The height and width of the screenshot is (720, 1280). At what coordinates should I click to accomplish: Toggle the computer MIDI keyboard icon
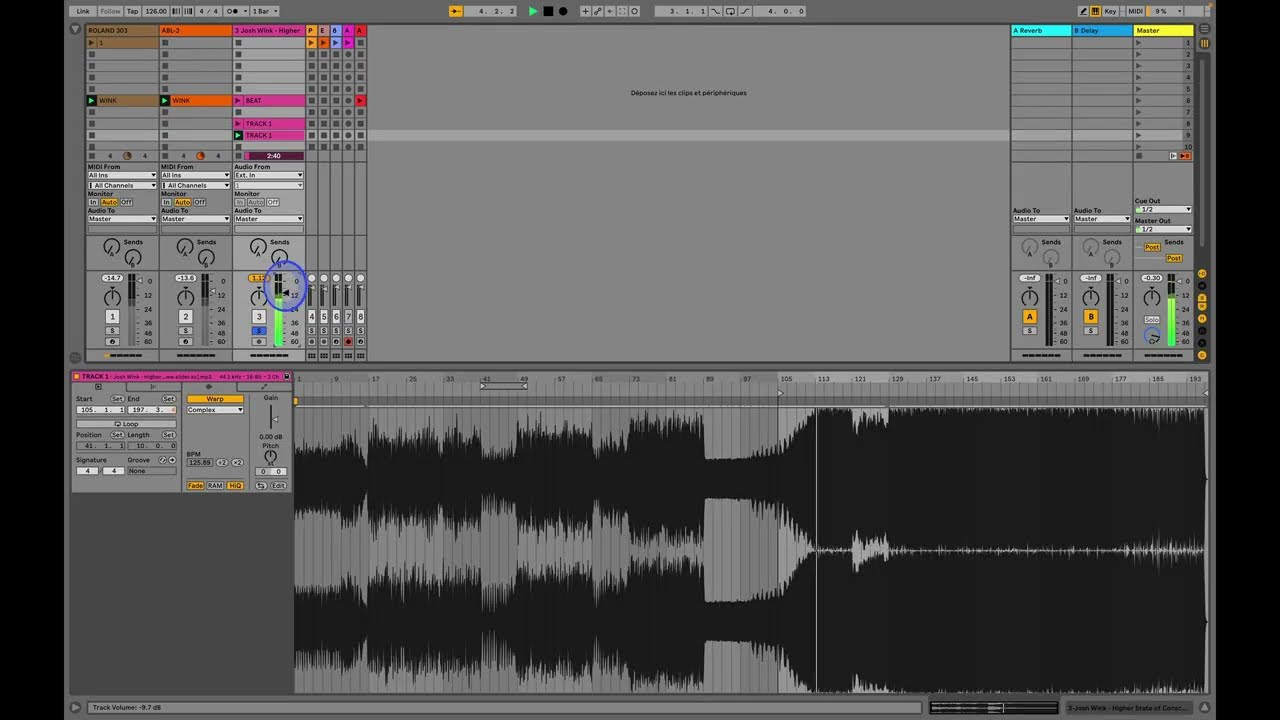(1096, 11)
